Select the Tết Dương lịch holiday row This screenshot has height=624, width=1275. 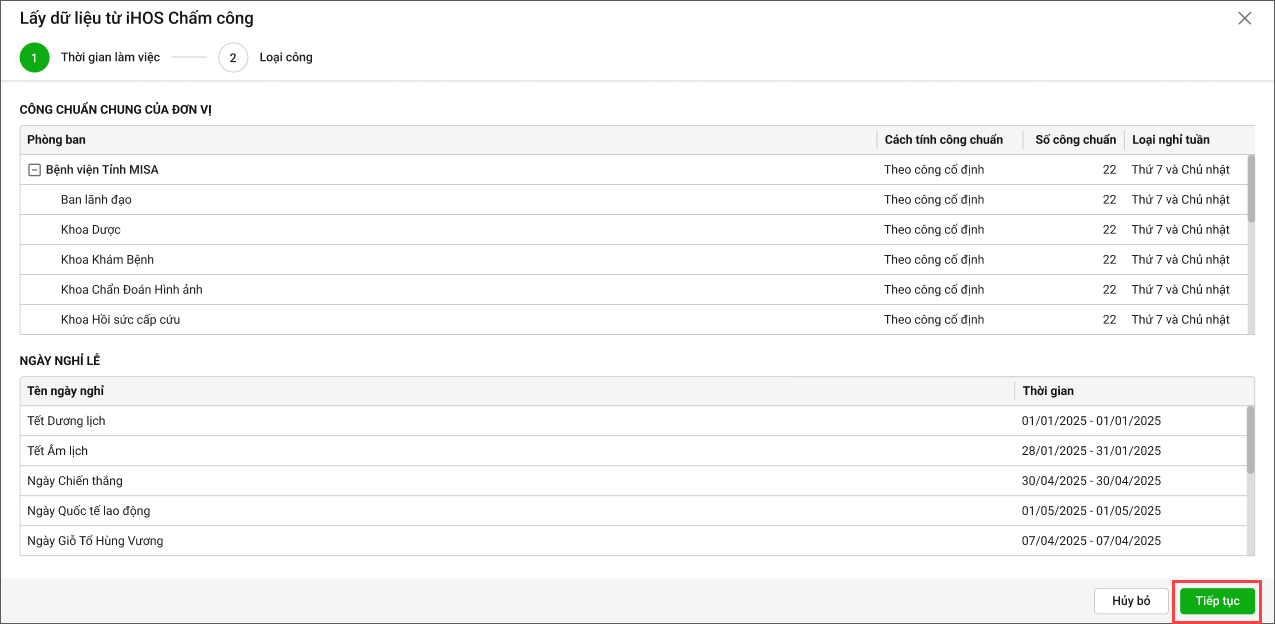click(x=66, y=421)
